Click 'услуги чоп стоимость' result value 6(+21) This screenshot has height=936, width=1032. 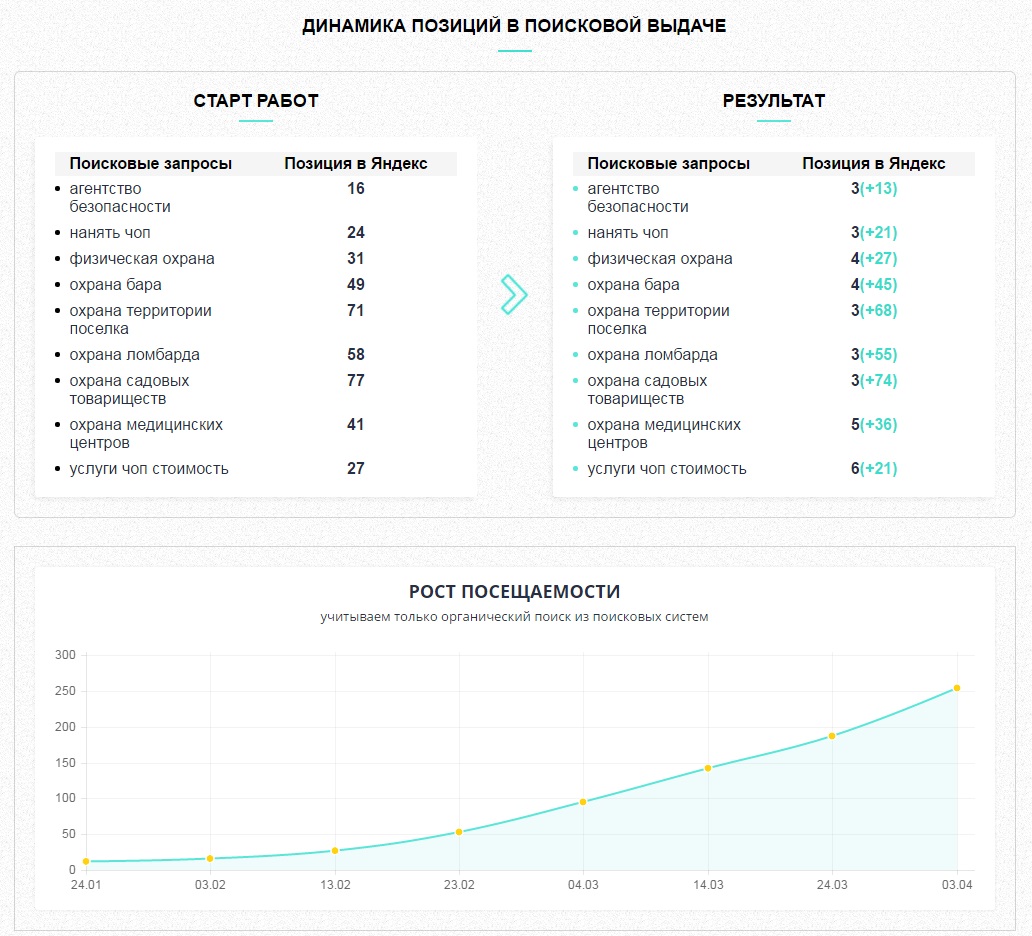pyautogui.click(x=873, y=468)
